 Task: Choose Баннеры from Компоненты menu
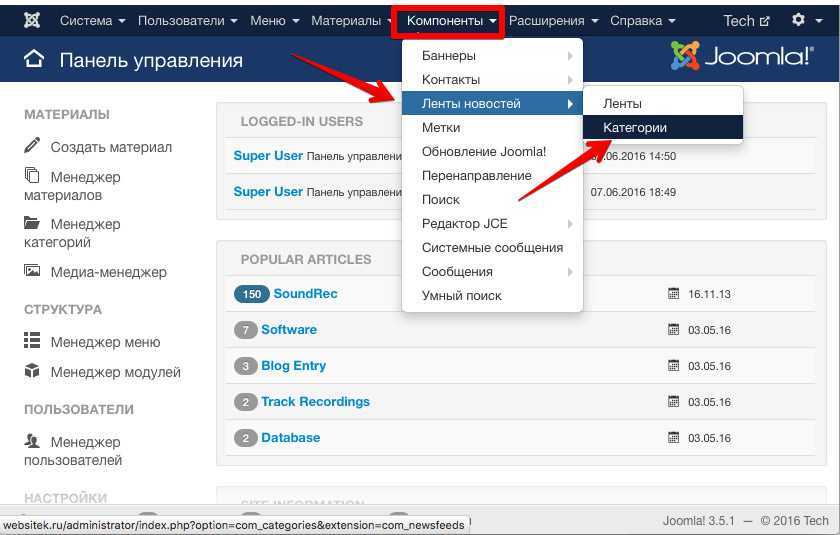coord(449,55)
